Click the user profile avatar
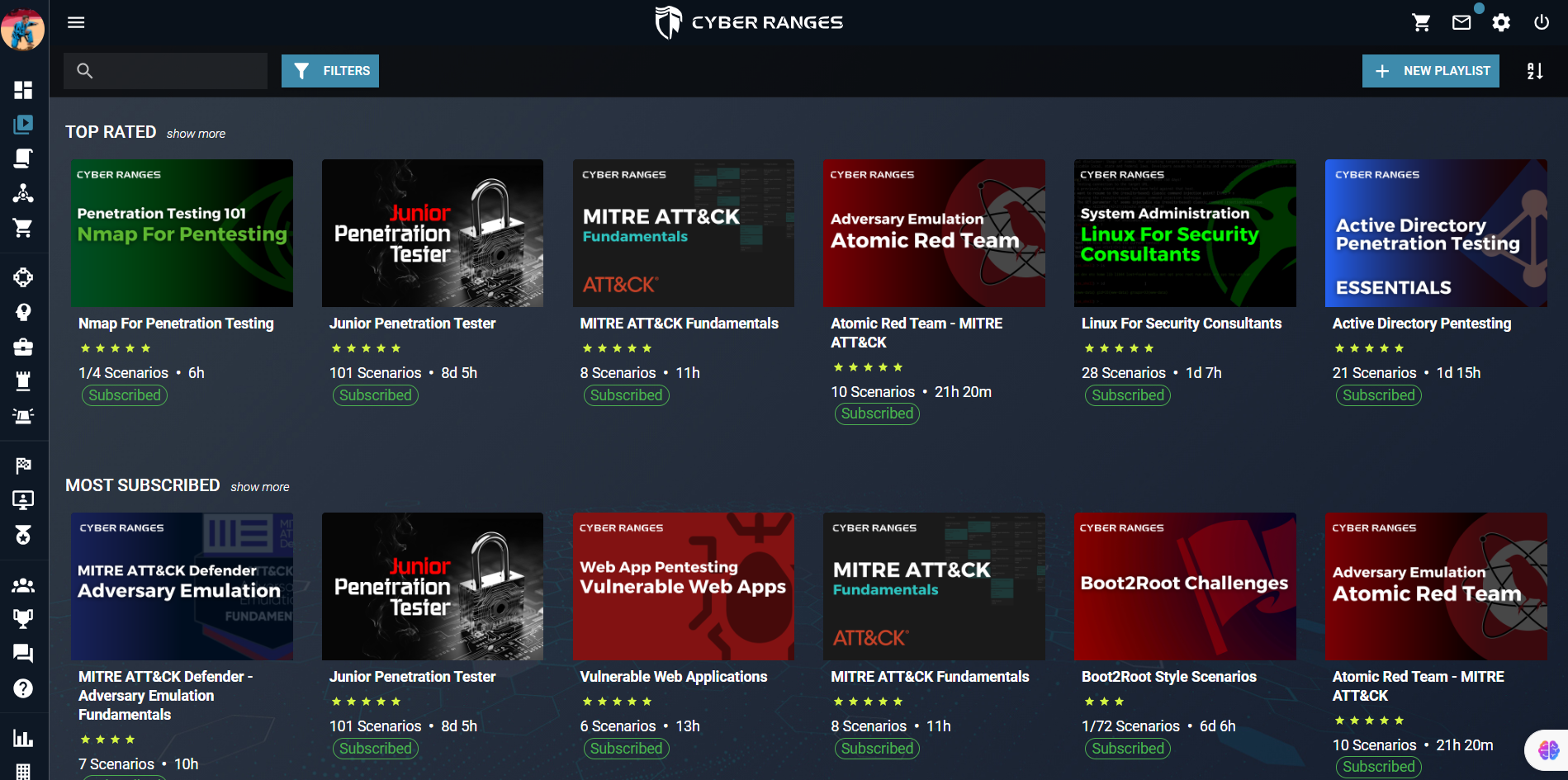Screen dimensions: 1568x780 [22, 29]
